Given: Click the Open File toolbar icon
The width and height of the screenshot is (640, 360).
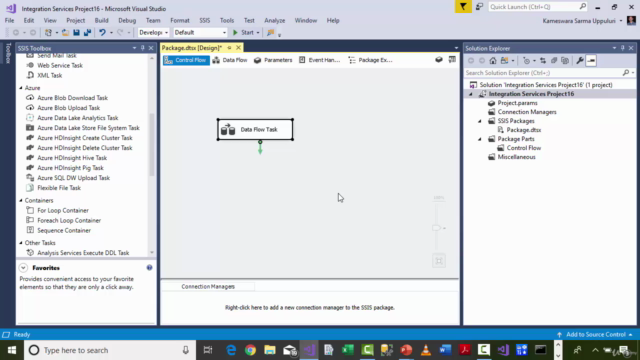Looking at the screenshot, I should coord(65,33).
